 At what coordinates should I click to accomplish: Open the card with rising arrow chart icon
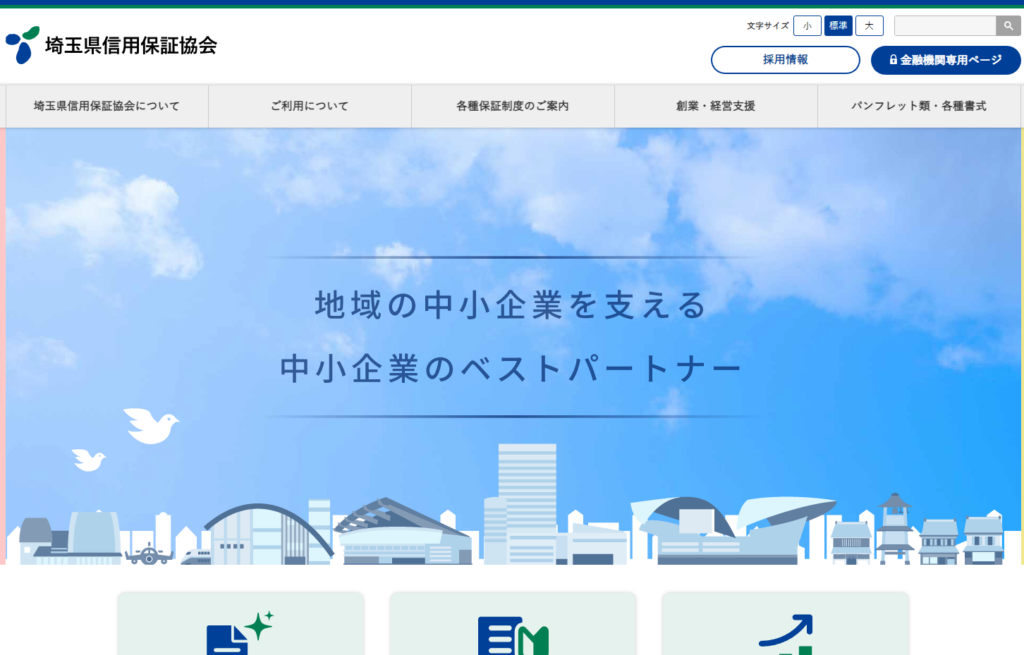(785, 624)
